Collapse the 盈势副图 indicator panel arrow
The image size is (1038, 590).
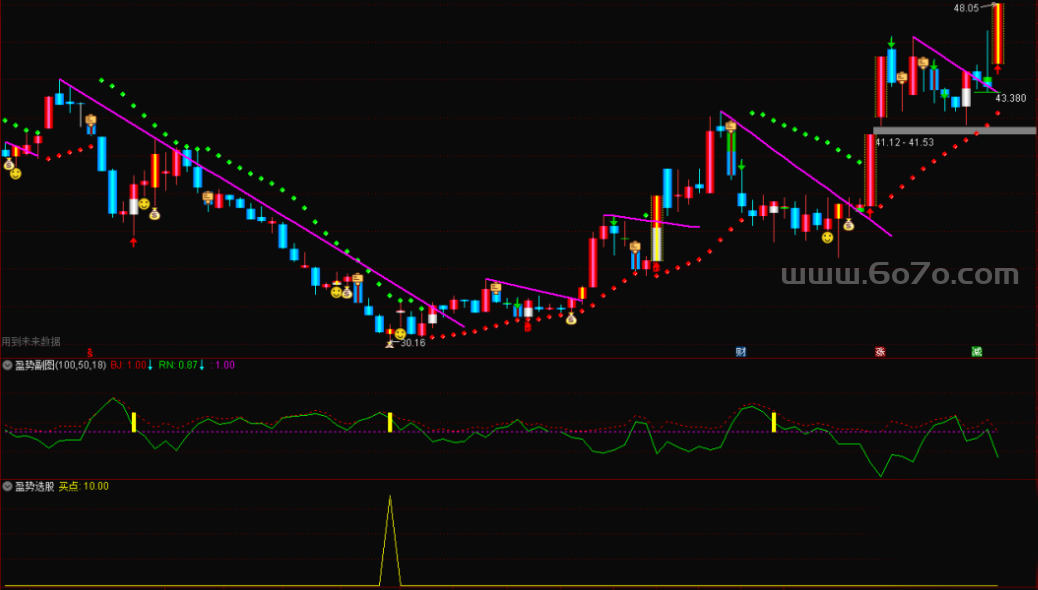(x=7, y=365)
